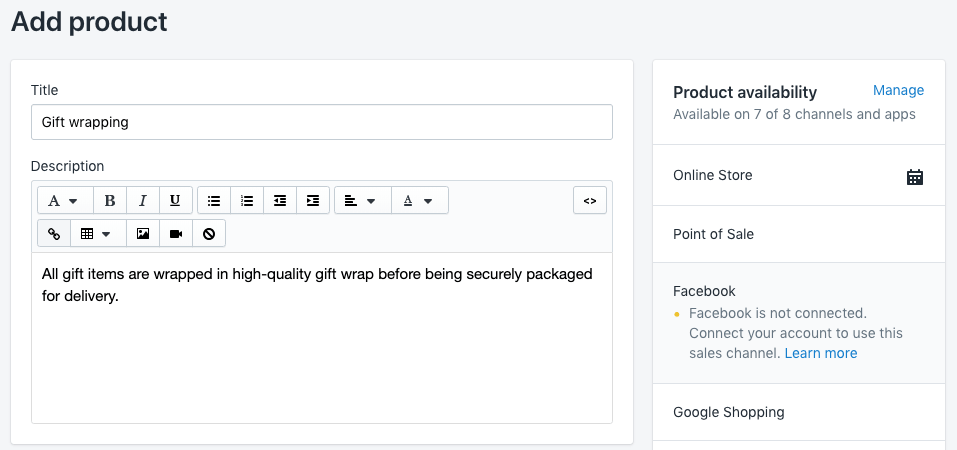Open the text formatting style dropdown
Screen dimensions: 957x450
pyautogui.click(x=65, y=201)
